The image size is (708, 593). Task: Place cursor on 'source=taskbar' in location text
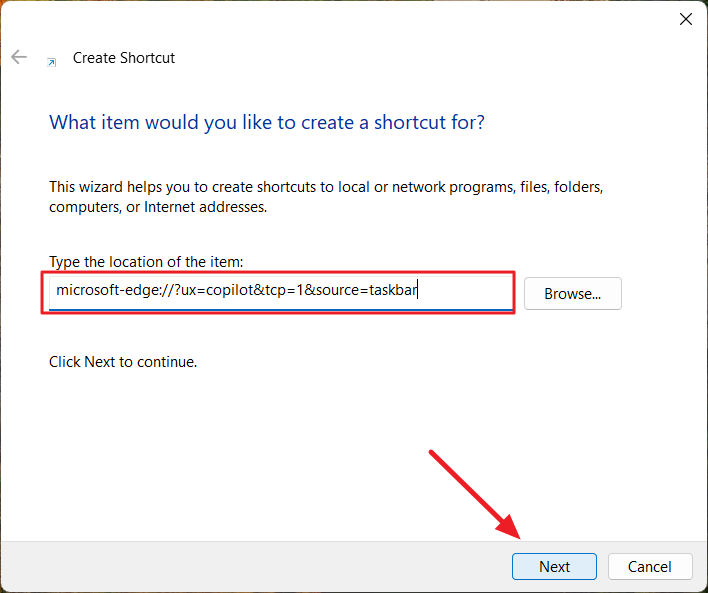pos(367,290)
